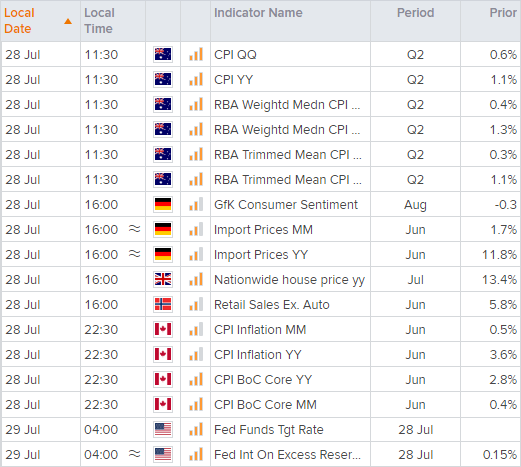Image resolution: width=521 pixels, height=467 pixels.
Task: Click the Australia flag on CPI QQ row
Action: (163, 54)
